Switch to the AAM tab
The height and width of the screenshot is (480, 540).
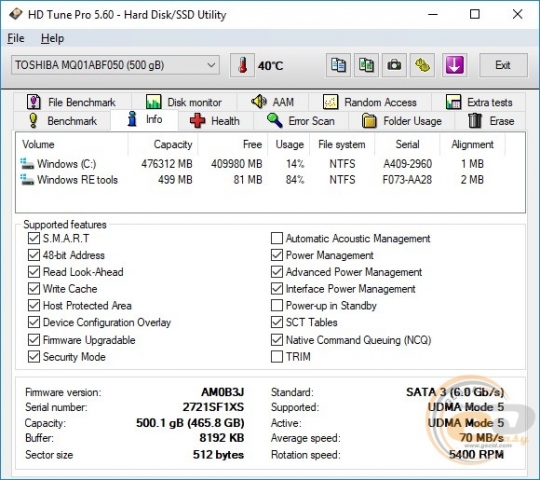(272, 102)
